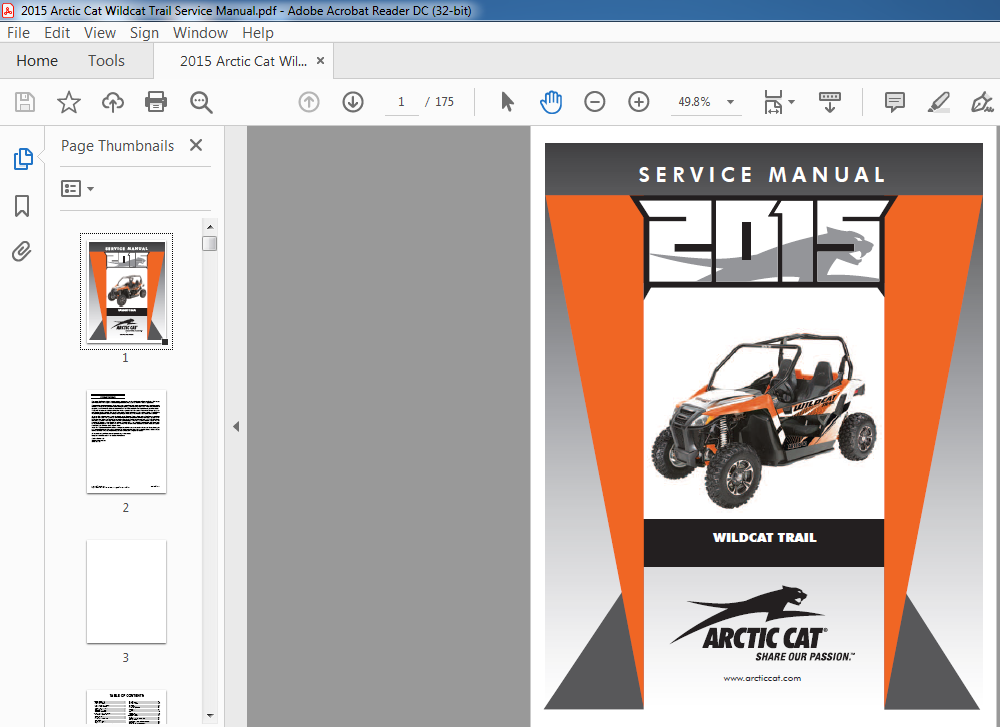Select the arrow Selection tool

tap(507, 102)
